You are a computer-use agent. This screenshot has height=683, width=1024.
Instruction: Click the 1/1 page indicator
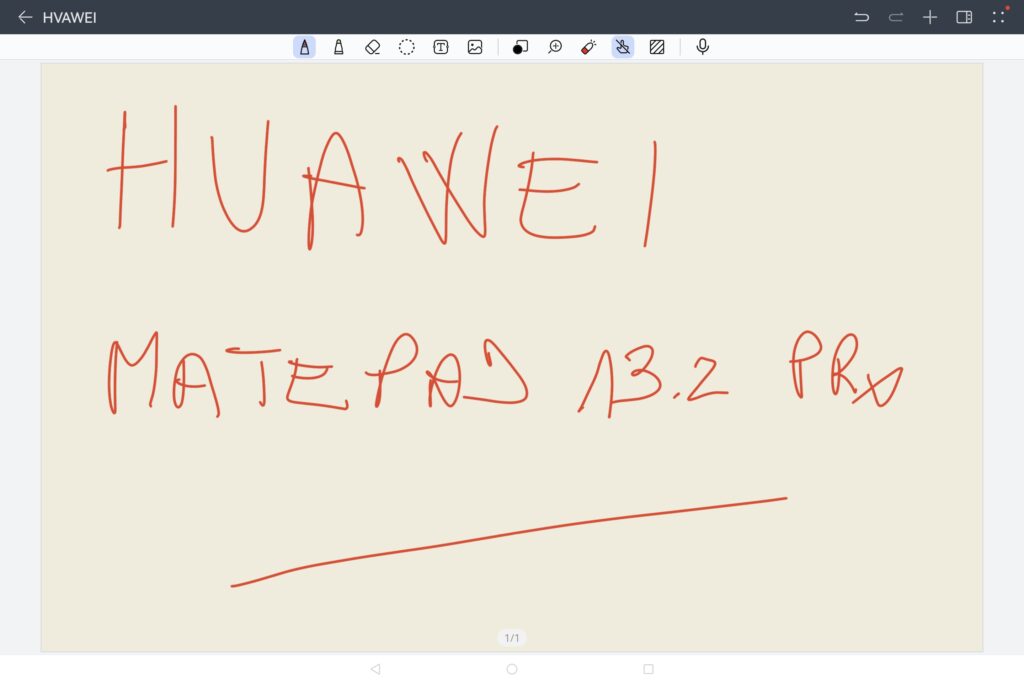[x=511, y=638]
